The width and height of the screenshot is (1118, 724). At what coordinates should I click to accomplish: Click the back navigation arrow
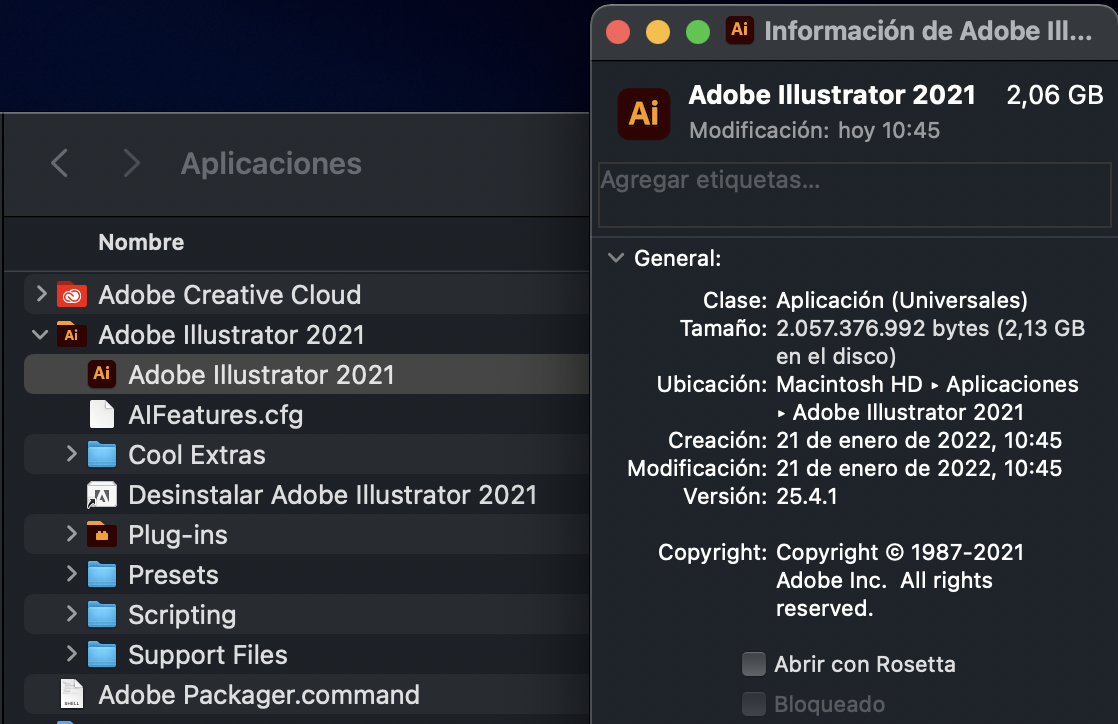(x=59, y=163)
